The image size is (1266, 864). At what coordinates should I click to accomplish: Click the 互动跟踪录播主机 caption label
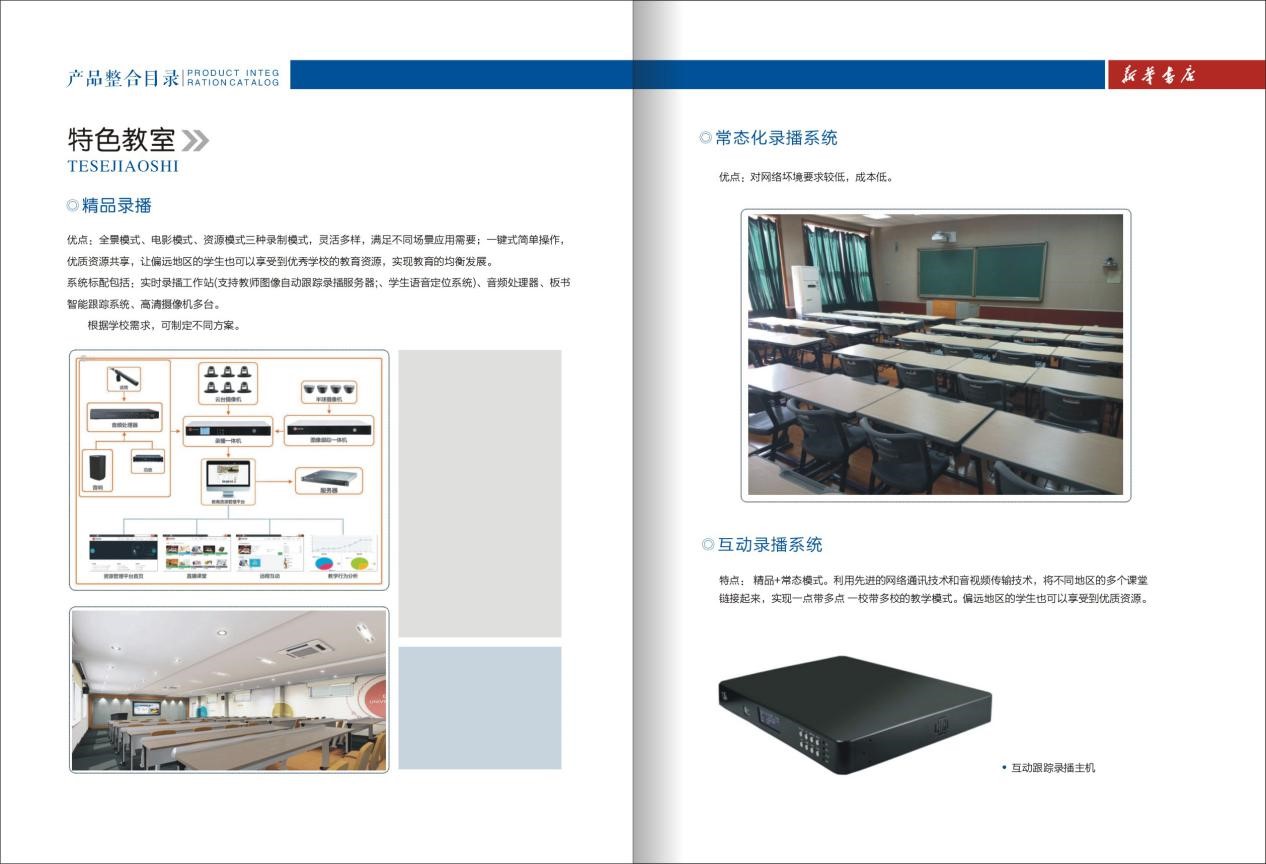click(1052, 768)
